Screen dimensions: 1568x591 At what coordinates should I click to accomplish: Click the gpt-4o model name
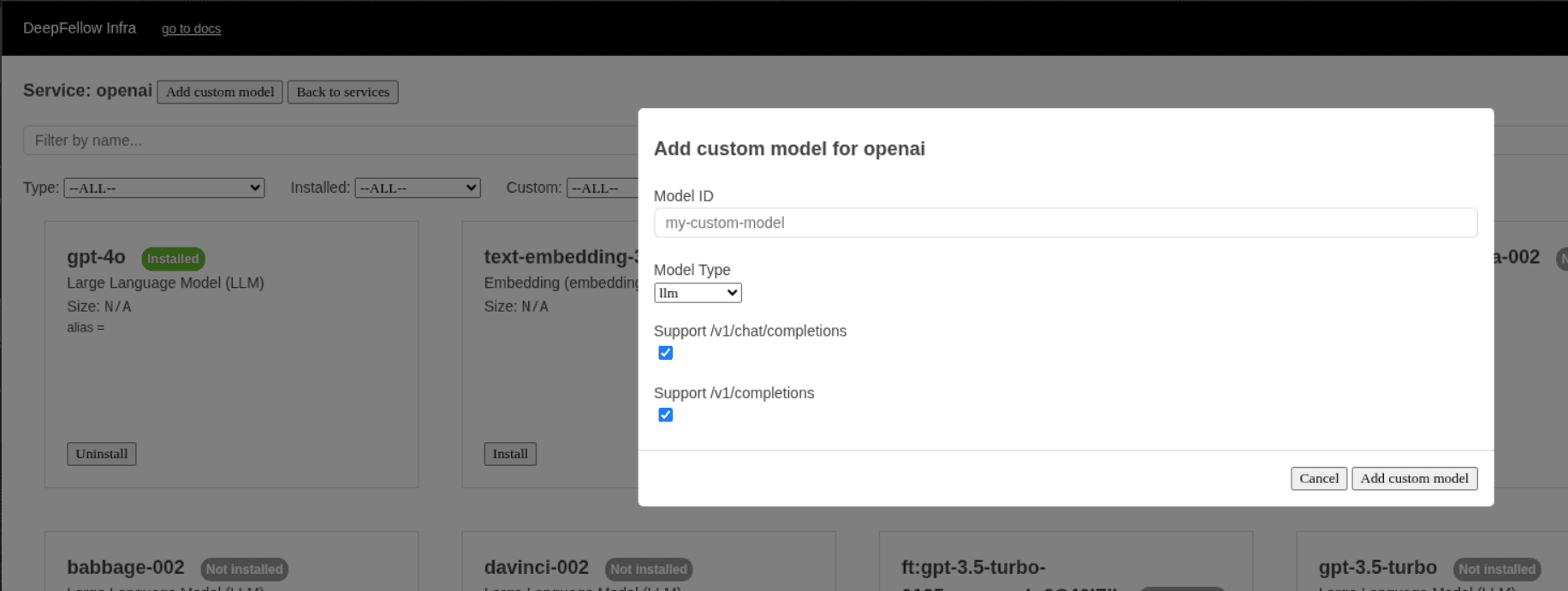point(96,257)
